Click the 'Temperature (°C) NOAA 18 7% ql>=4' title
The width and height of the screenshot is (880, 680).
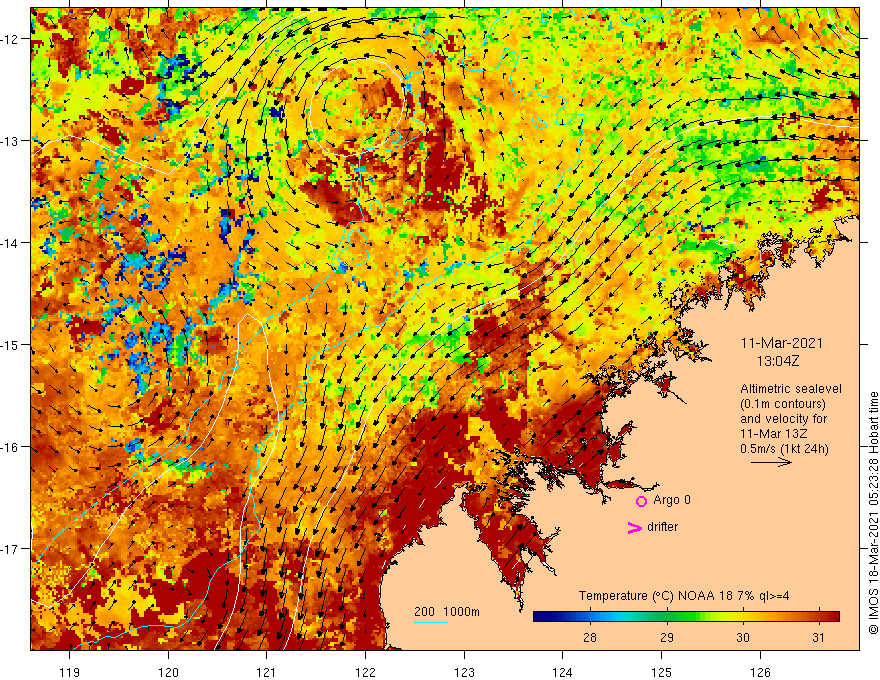684,596
